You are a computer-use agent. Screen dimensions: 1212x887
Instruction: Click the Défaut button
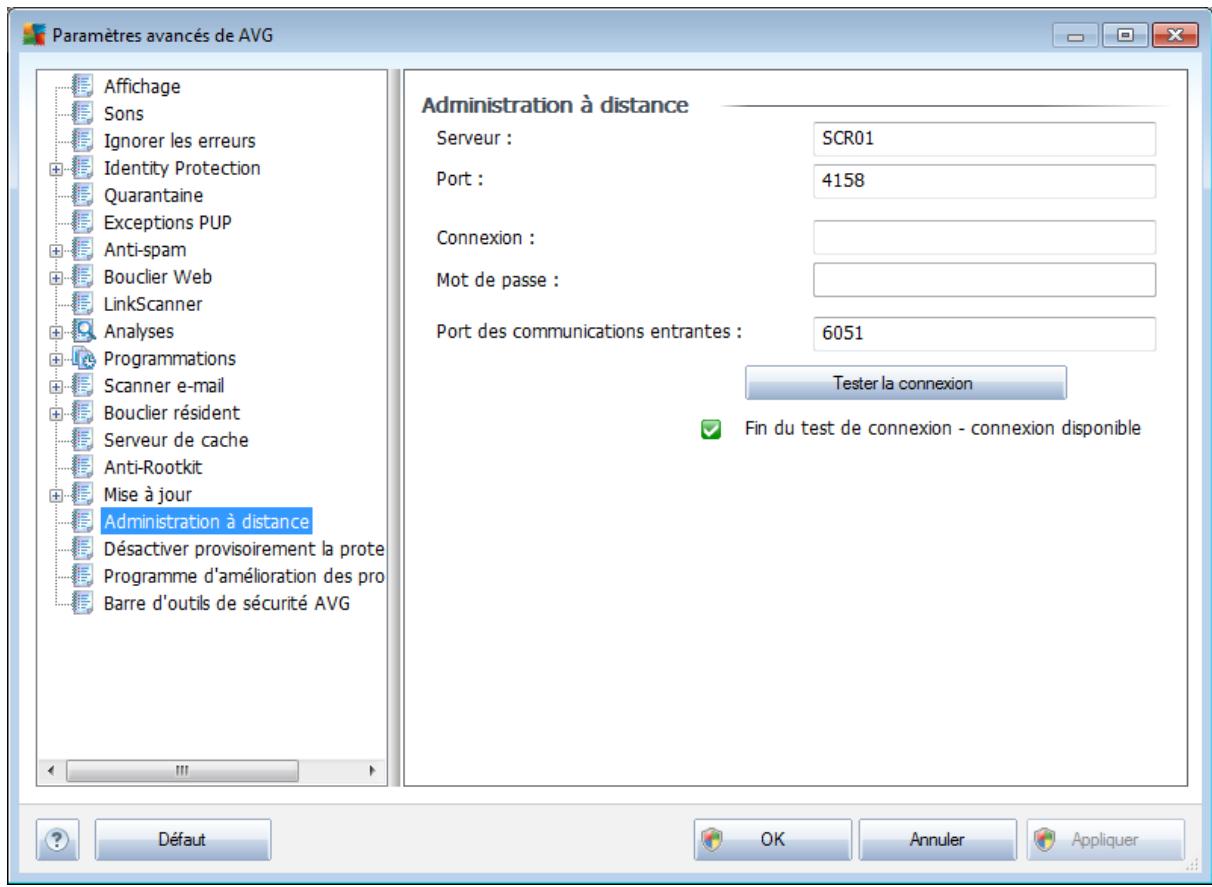tap(183, 840)
